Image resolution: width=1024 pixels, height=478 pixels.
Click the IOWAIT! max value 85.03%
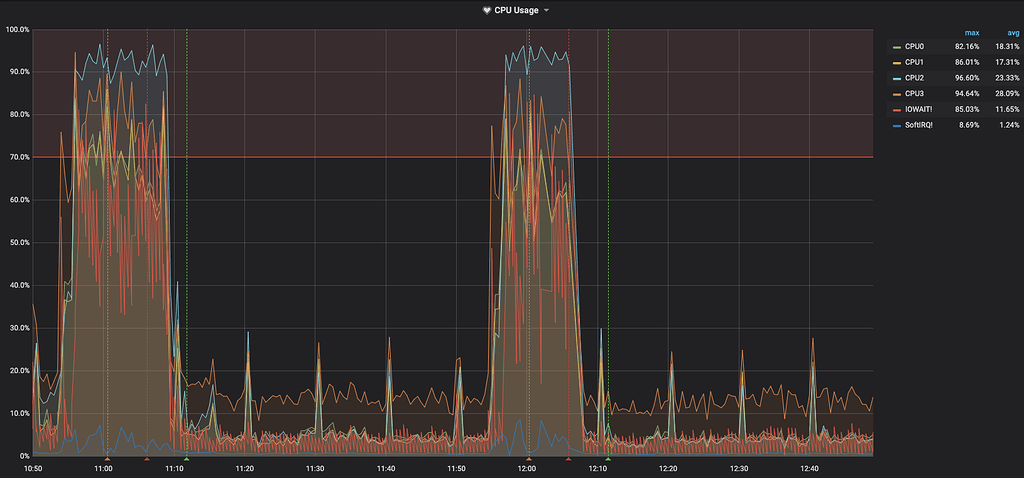pyautogui.click(x=967, y=109)
